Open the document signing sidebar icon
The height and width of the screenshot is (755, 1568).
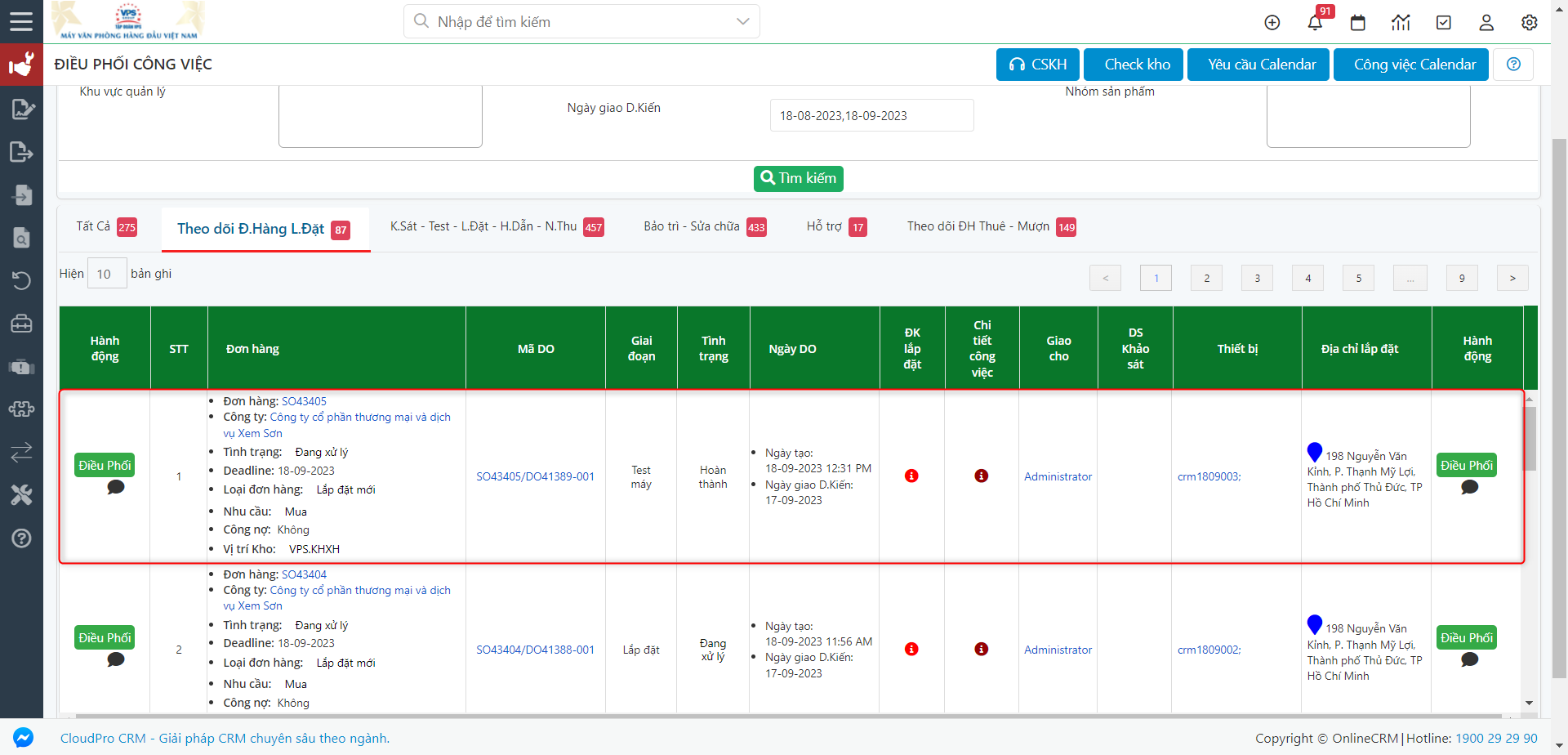21,109
